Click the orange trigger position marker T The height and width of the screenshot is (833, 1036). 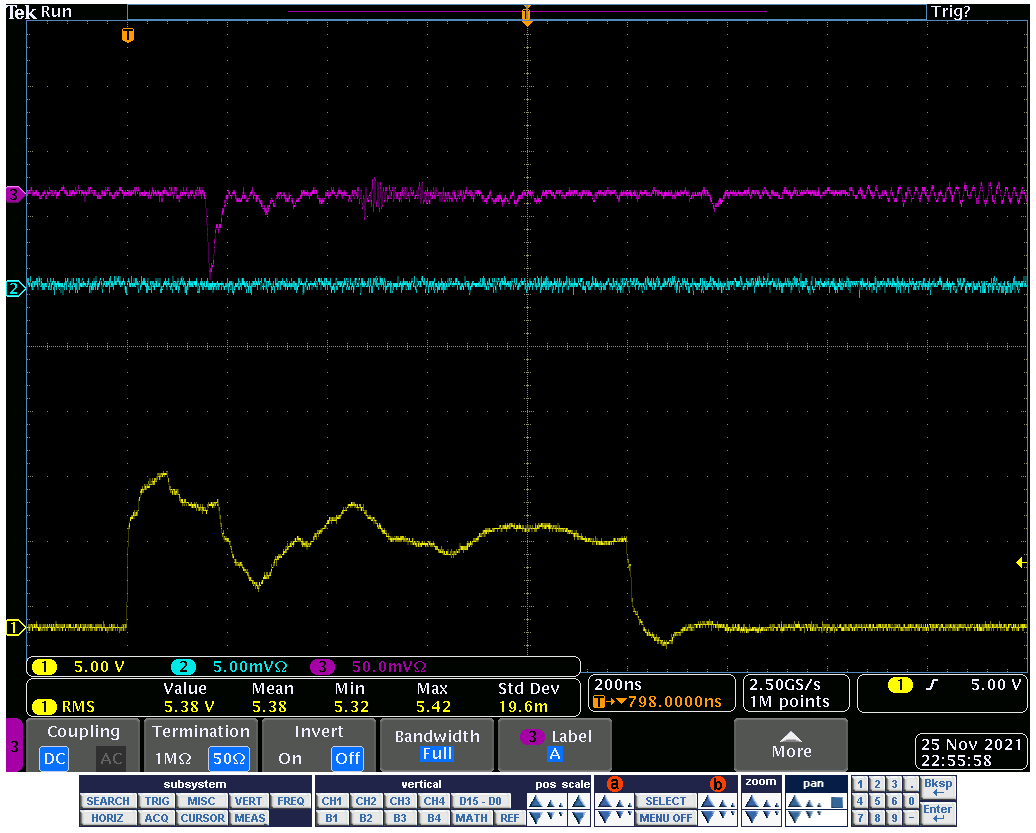(x=127, y=36)
